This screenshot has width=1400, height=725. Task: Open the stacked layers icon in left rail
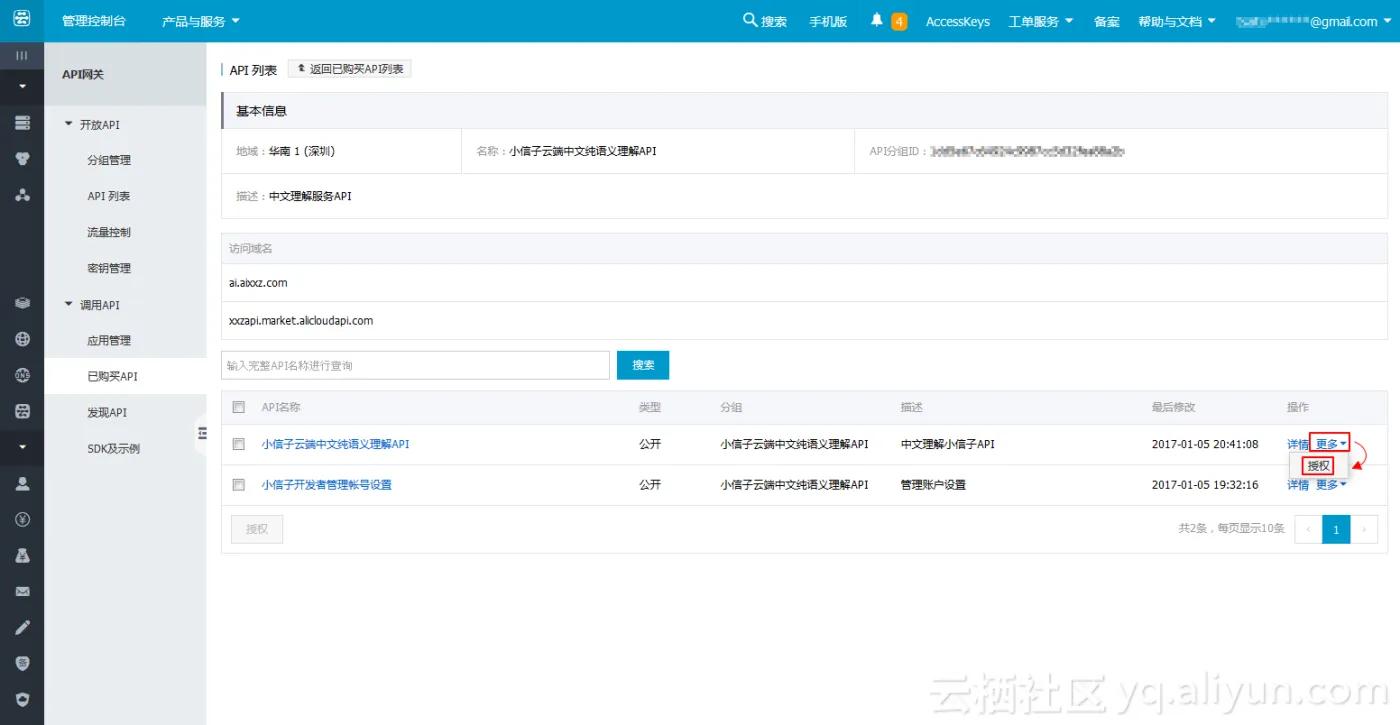point(22,302)
